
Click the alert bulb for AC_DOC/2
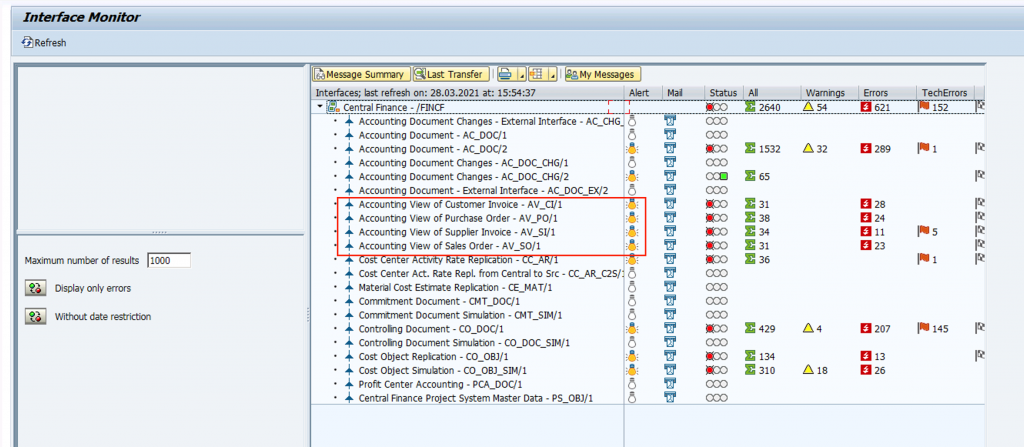pyautogui.click(x=632, y=149)
